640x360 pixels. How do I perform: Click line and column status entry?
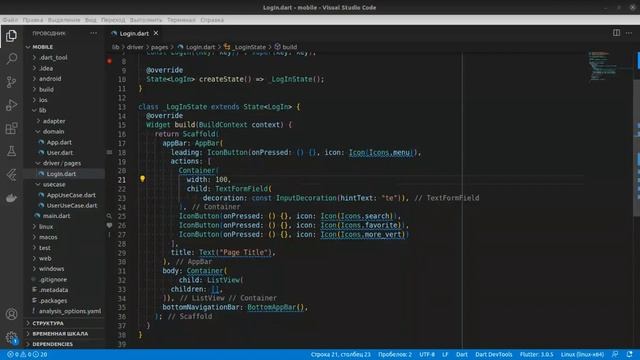(x=340, y=354)
